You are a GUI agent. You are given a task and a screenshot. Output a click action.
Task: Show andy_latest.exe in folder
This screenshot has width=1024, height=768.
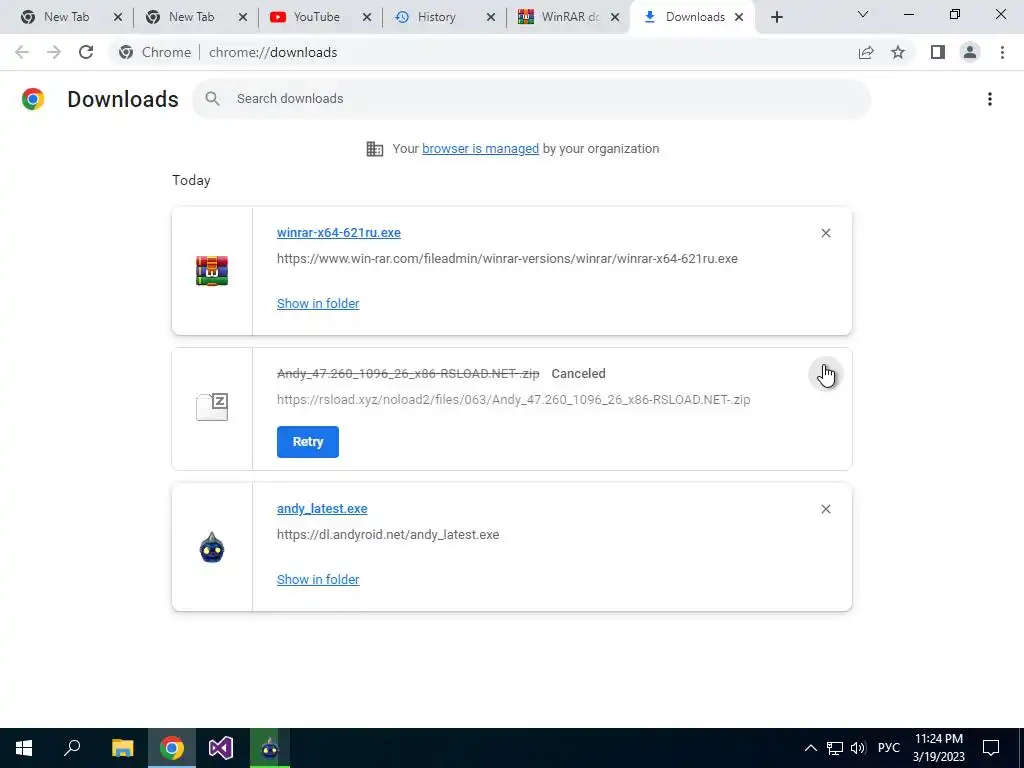318,580
